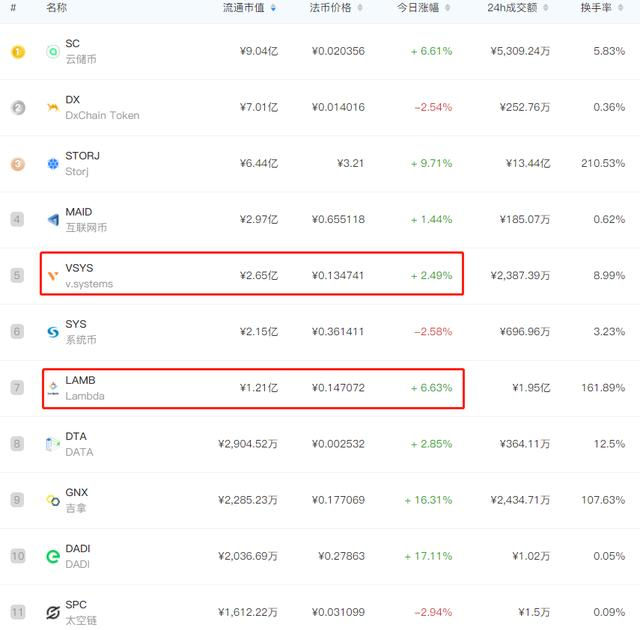This screenshot has height=630, width=640.
Task: Click the DADI green logo icon
Action: point(53,556)
